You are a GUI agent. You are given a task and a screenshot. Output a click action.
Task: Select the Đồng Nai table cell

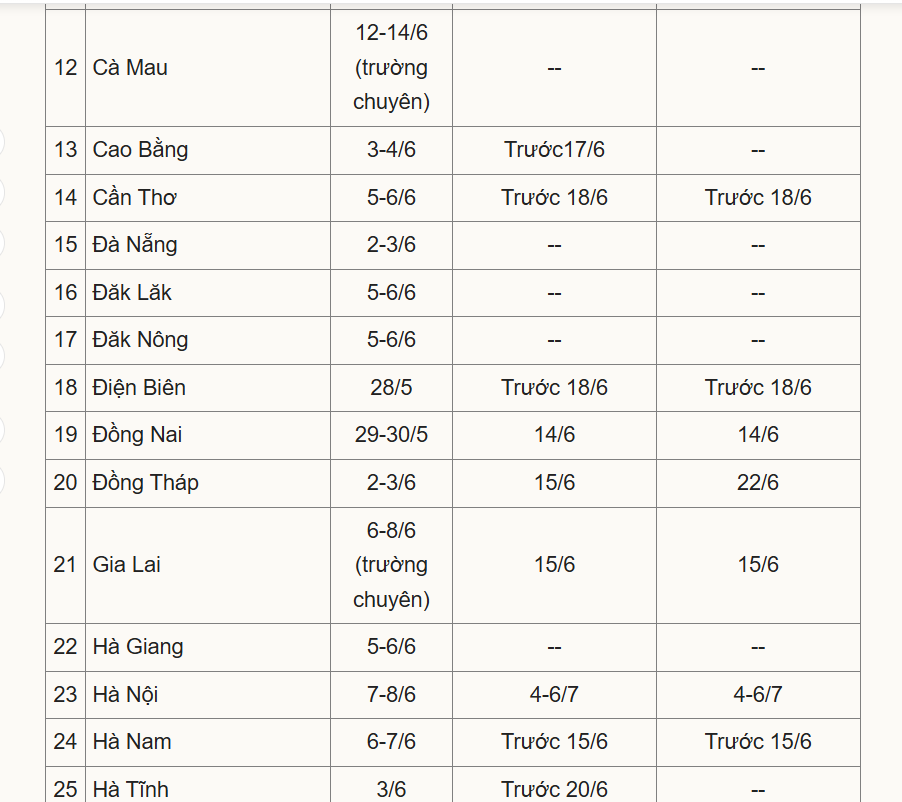137,435
